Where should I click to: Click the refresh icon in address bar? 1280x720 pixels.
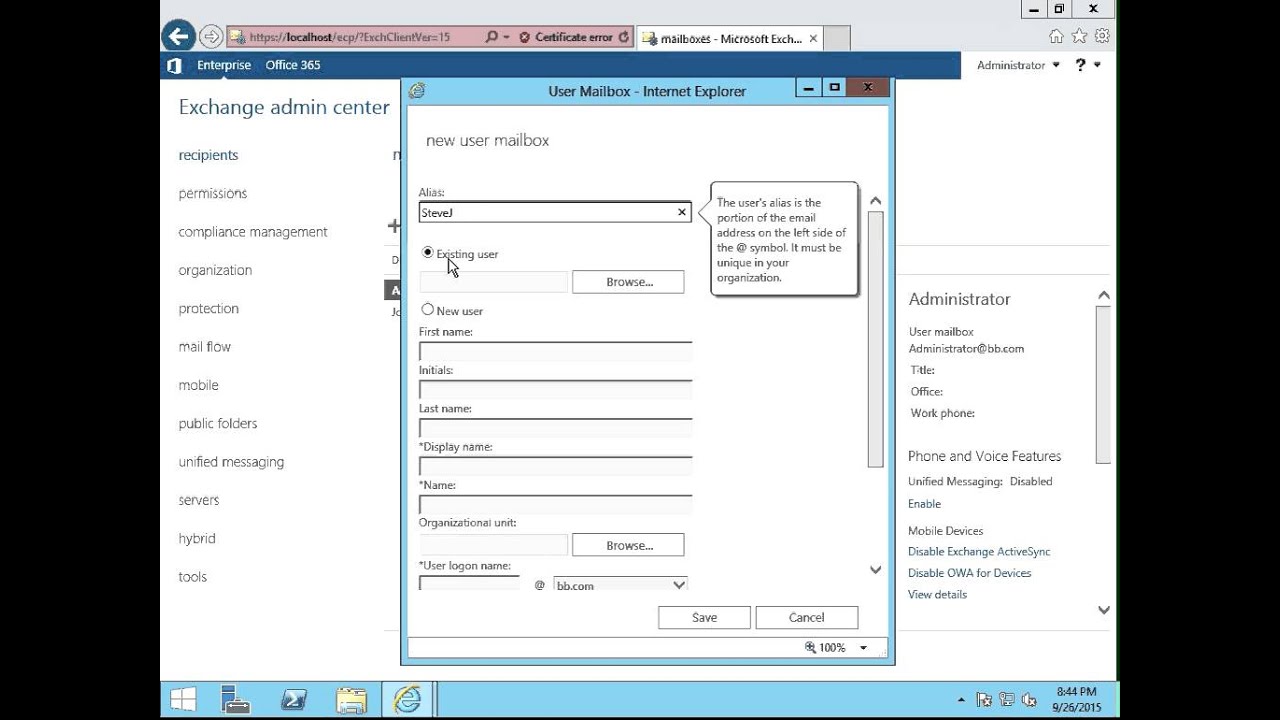(x=624, y=37)
